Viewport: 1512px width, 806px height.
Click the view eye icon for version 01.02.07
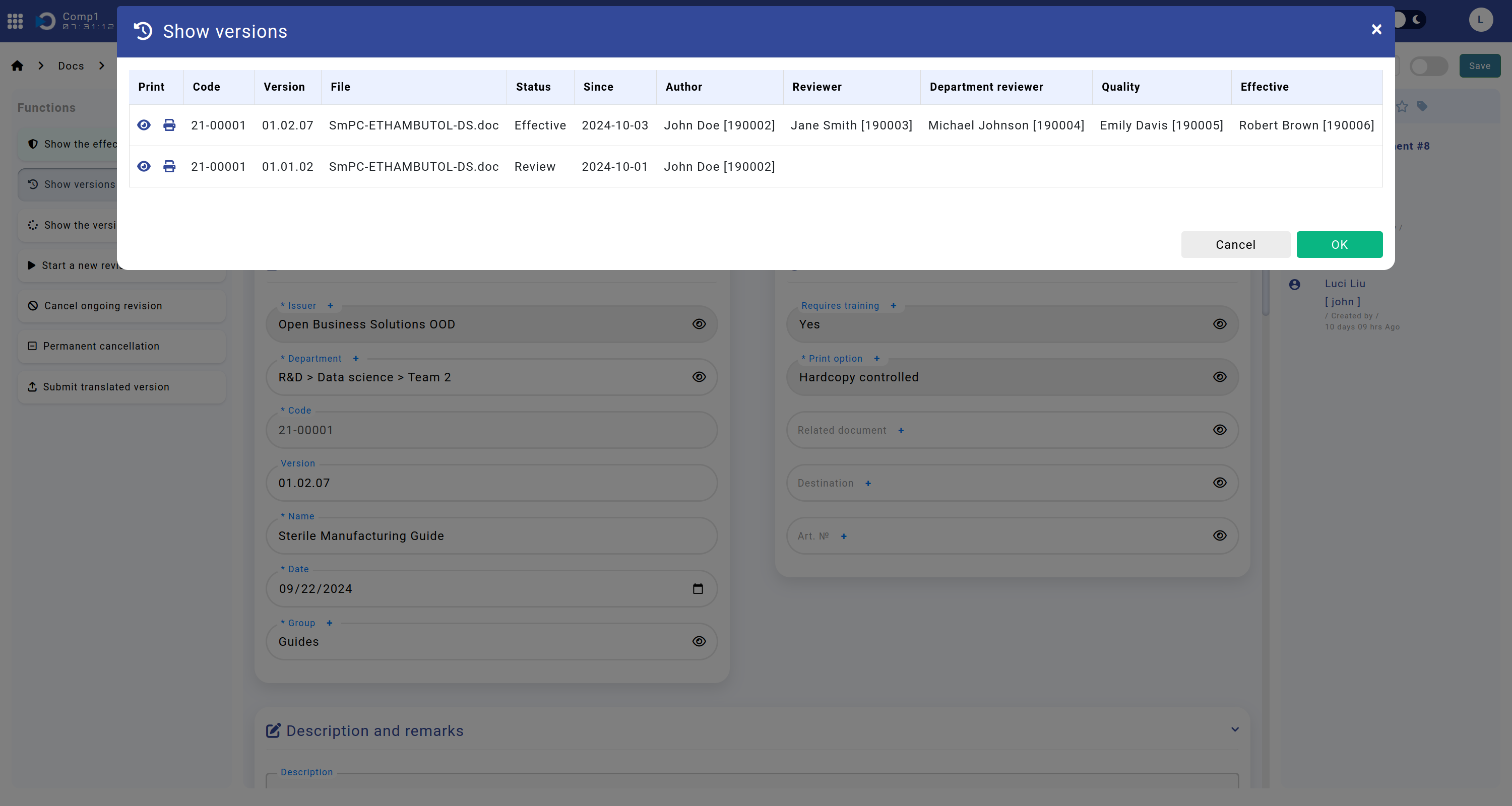coord(144,125)
